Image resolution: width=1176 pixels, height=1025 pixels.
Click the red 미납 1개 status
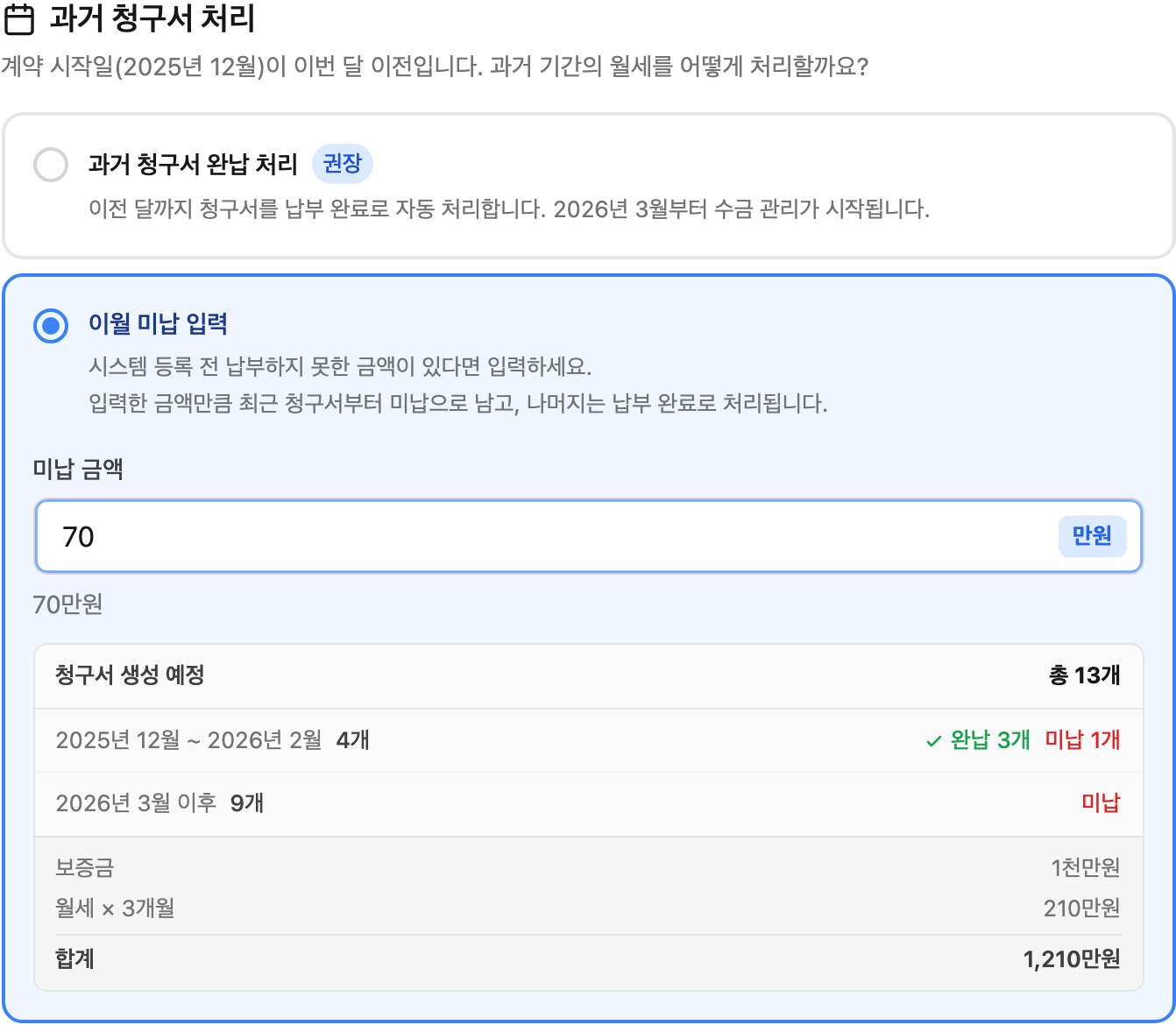(1083, 740)
